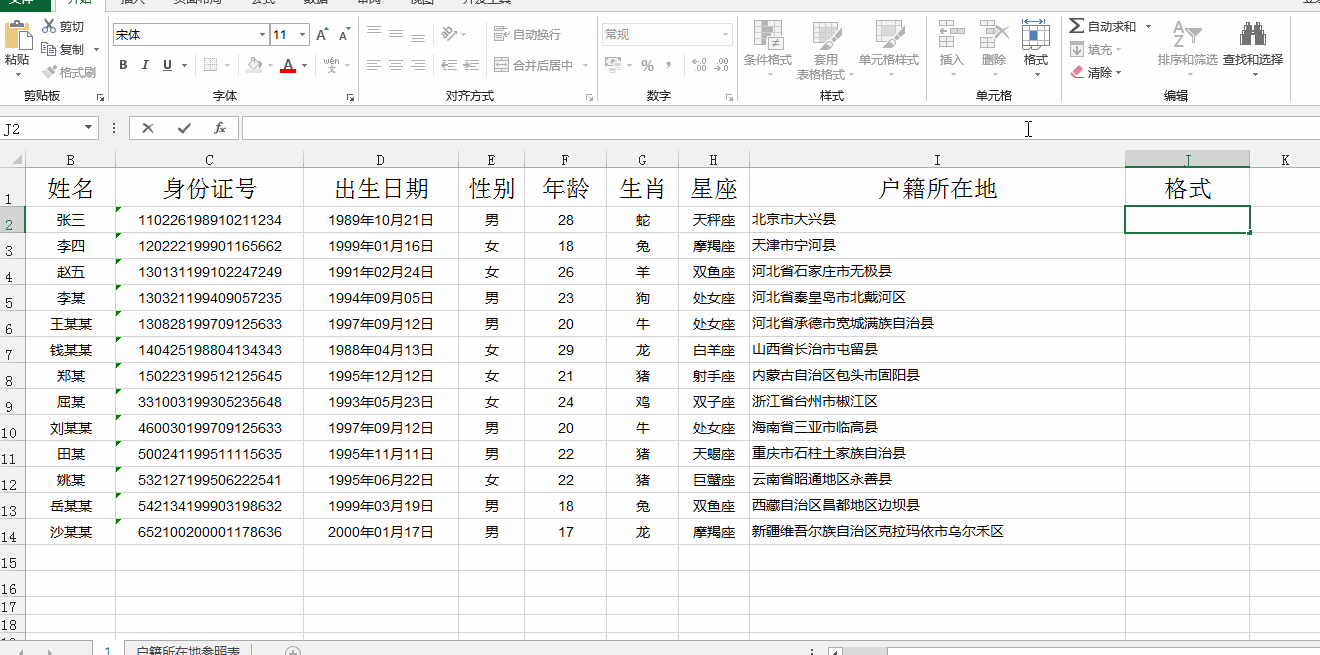Open Format as Table (套用表格格式)
This screenshot has width=1320, height=655.
826,50
